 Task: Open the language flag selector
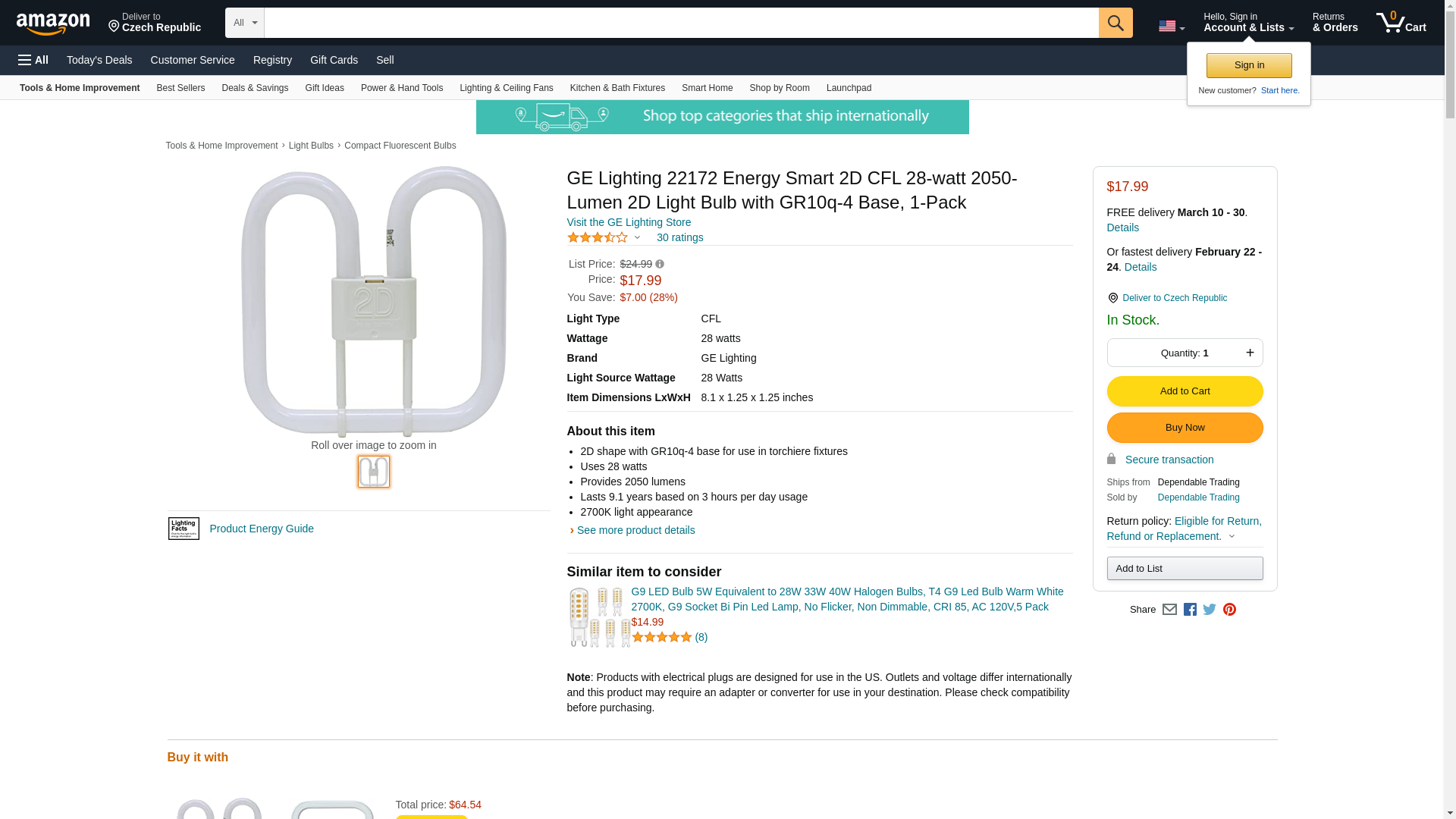click(1171, 27)
